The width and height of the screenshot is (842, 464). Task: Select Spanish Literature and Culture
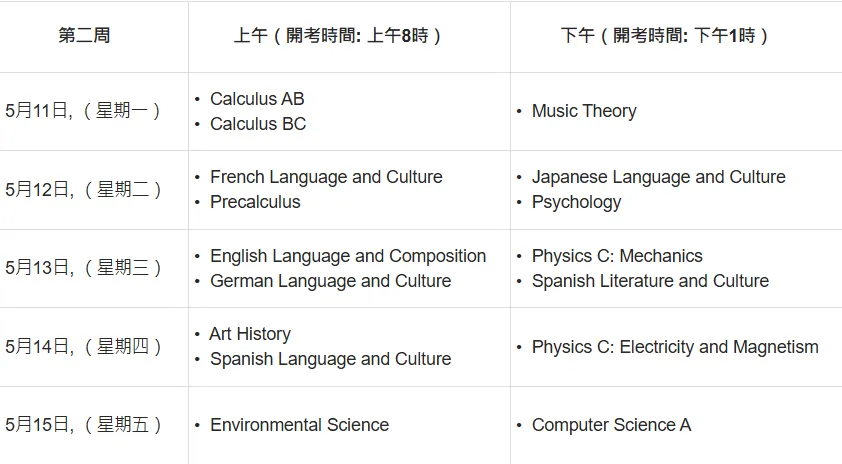[650, 281]
